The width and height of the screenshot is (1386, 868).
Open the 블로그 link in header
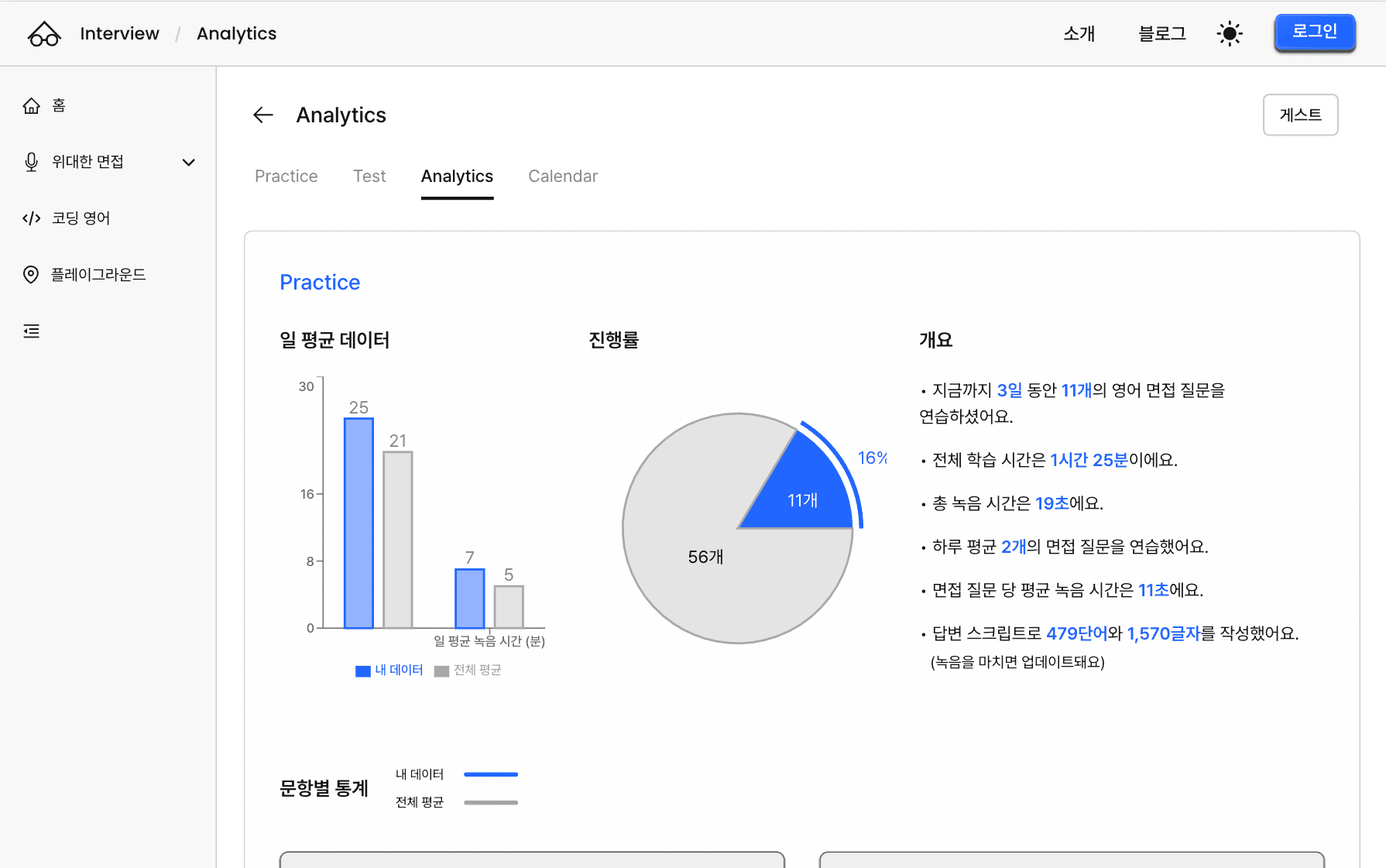tap(1162, 34)
